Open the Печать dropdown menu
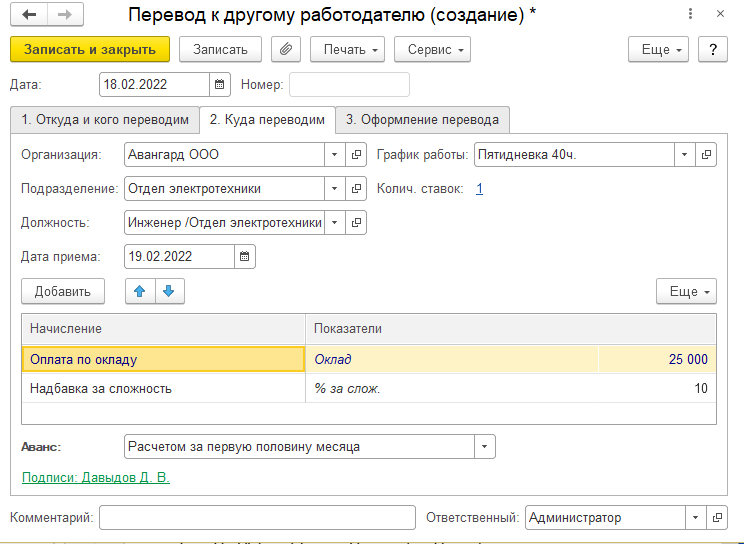 [347, 49]
